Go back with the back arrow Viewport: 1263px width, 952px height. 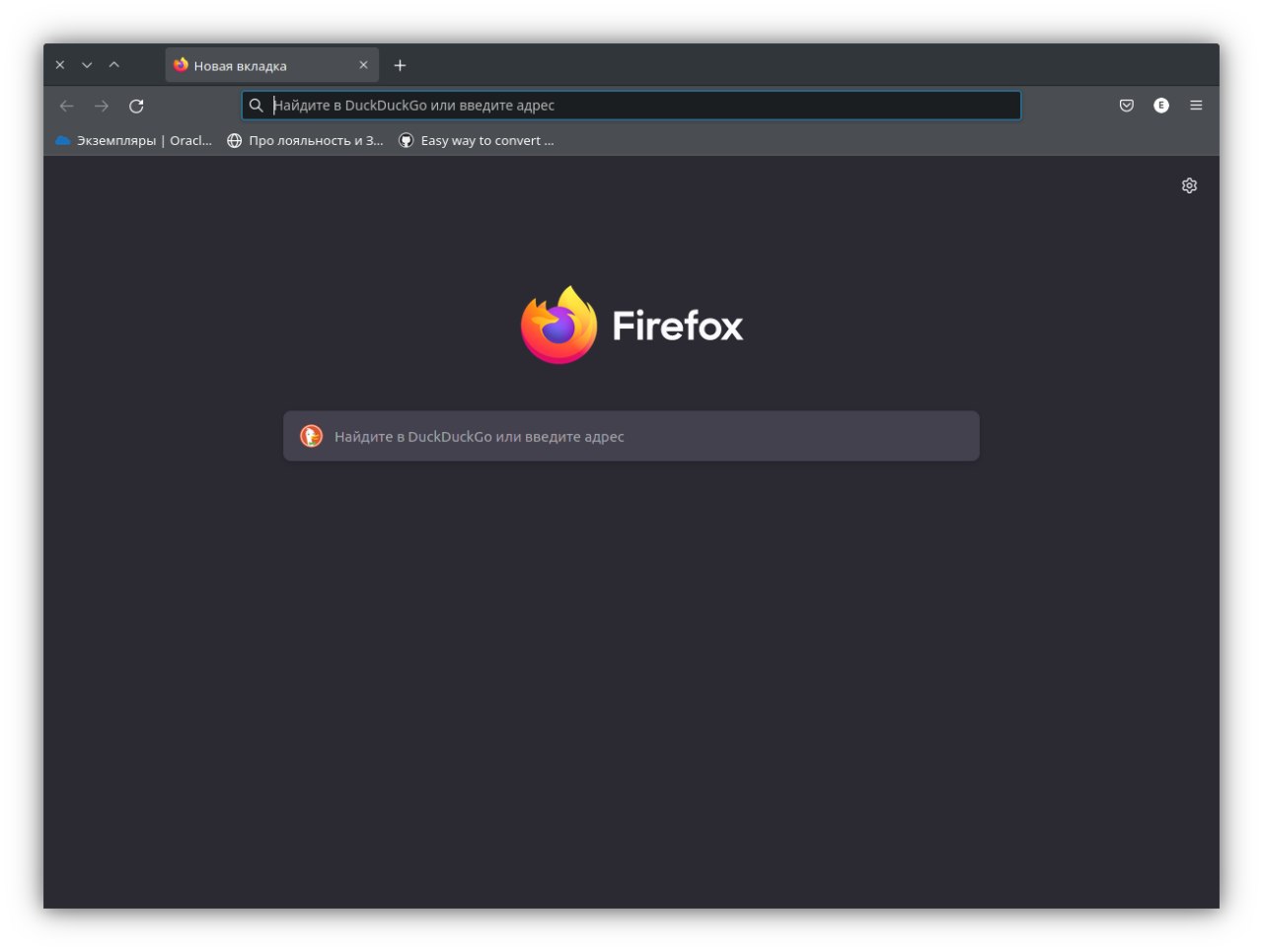pos(67,106)
